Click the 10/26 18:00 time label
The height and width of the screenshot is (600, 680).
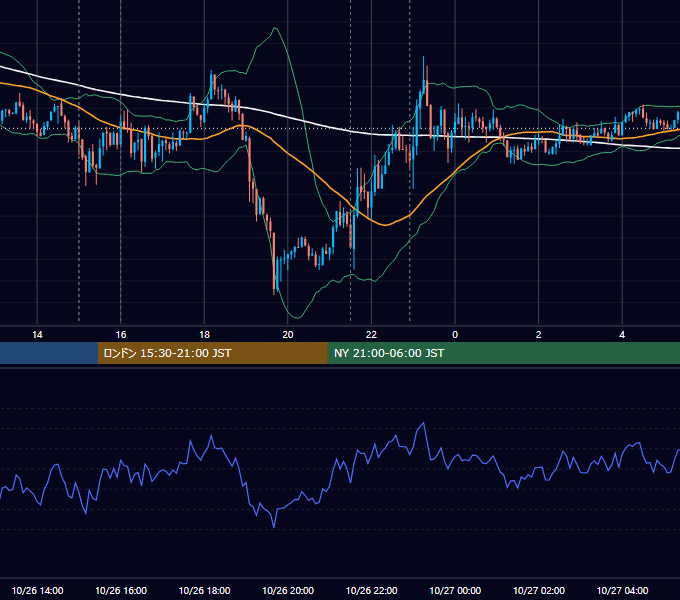click(x=204, y=590)
